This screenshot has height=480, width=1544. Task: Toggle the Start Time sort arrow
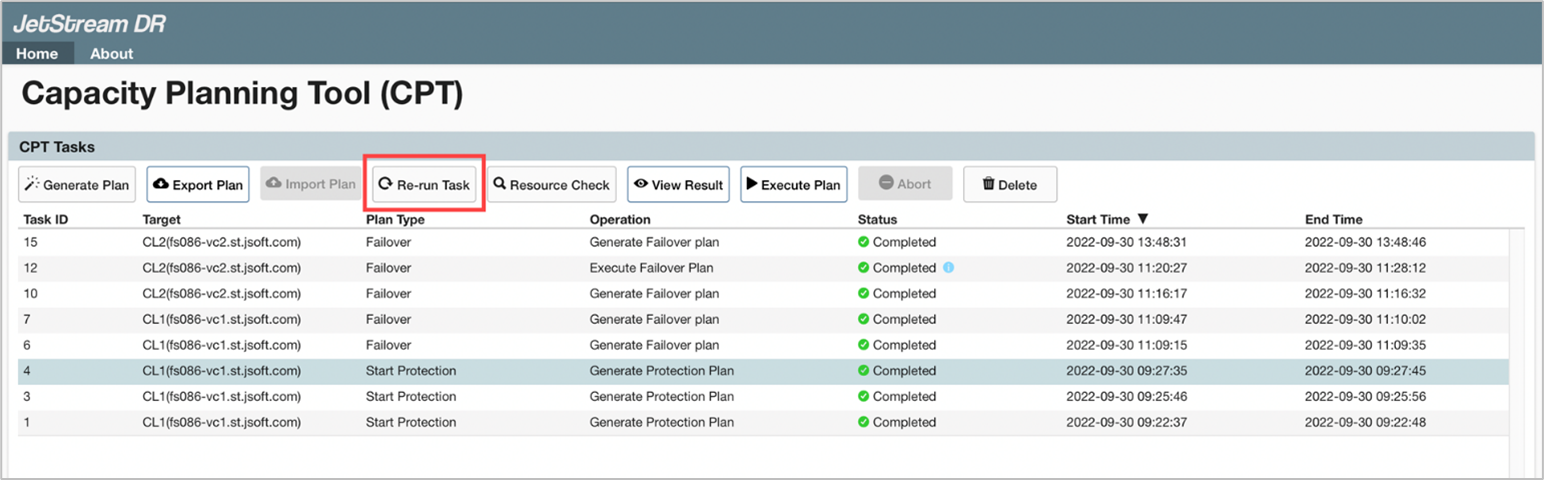[x=1143, y=219]
